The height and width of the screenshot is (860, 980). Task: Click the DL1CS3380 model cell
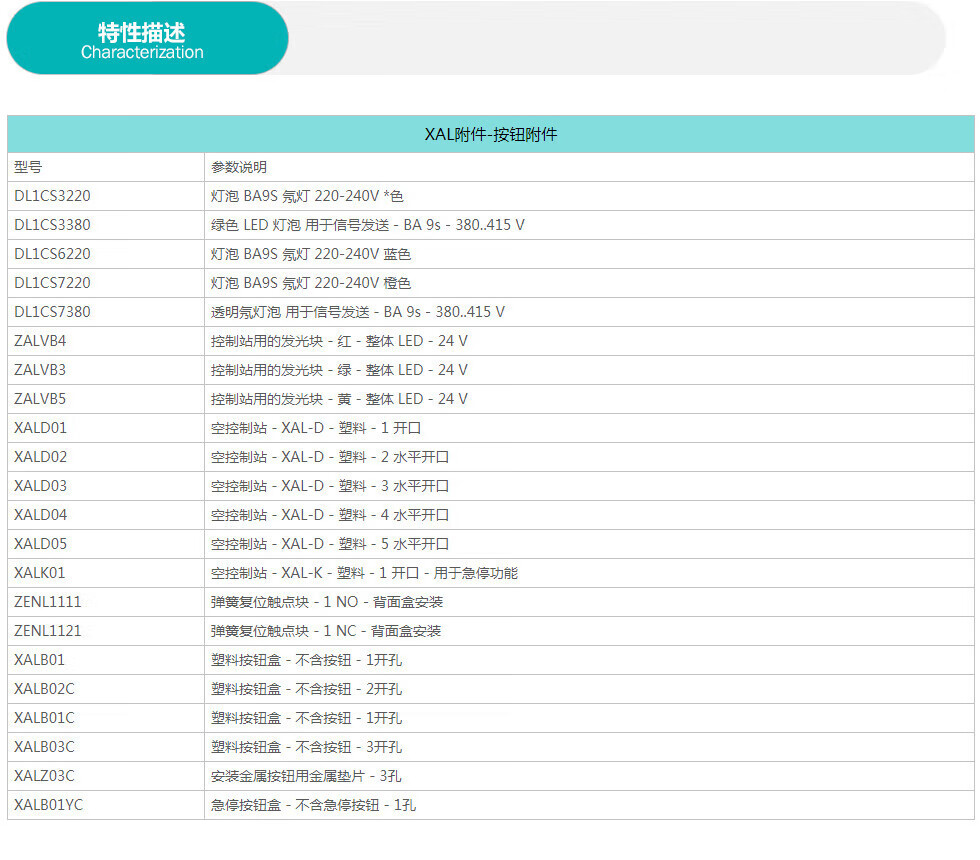point(52,225)
